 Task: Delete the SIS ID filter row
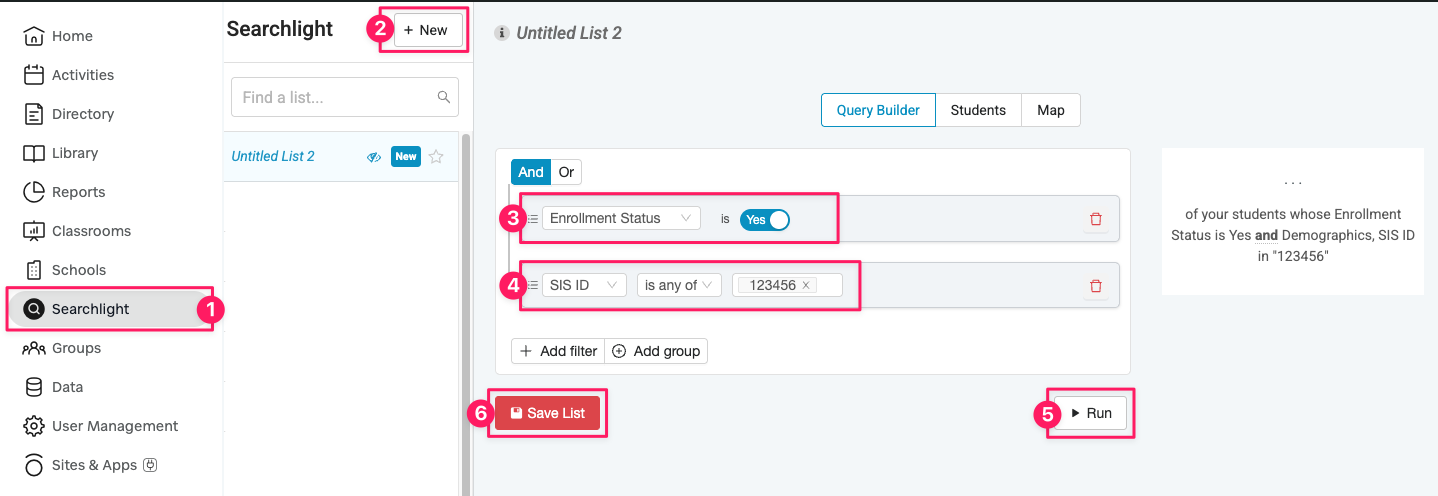(1095, 286)
